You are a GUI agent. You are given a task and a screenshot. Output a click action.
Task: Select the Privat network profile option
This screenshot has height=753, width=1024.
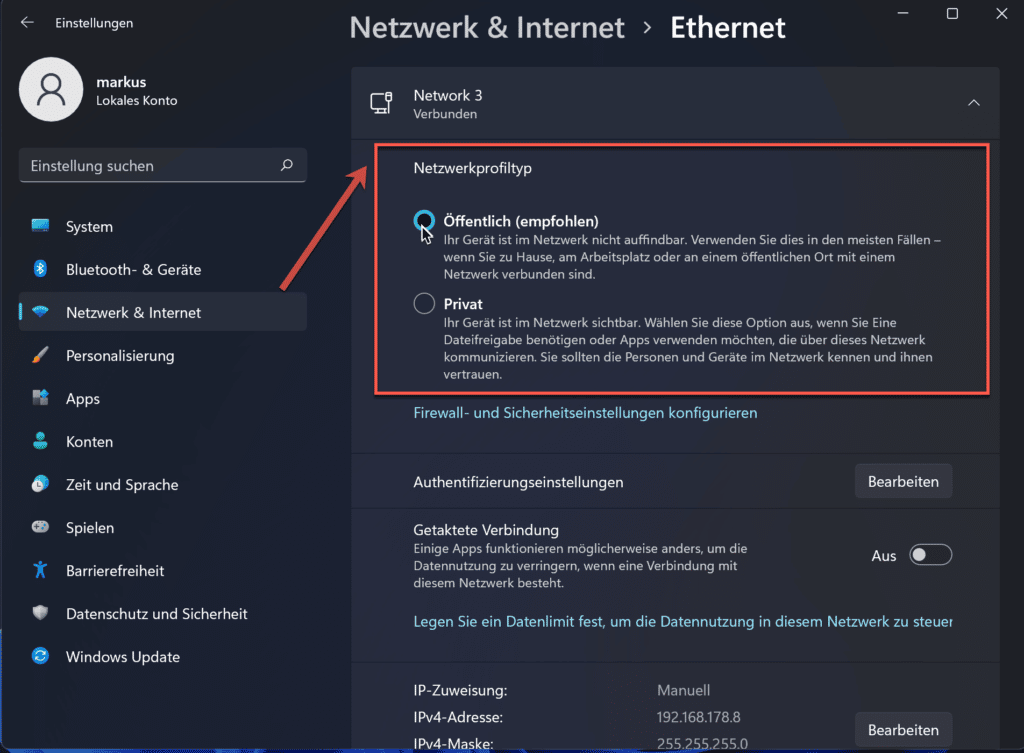coord(424,303)
